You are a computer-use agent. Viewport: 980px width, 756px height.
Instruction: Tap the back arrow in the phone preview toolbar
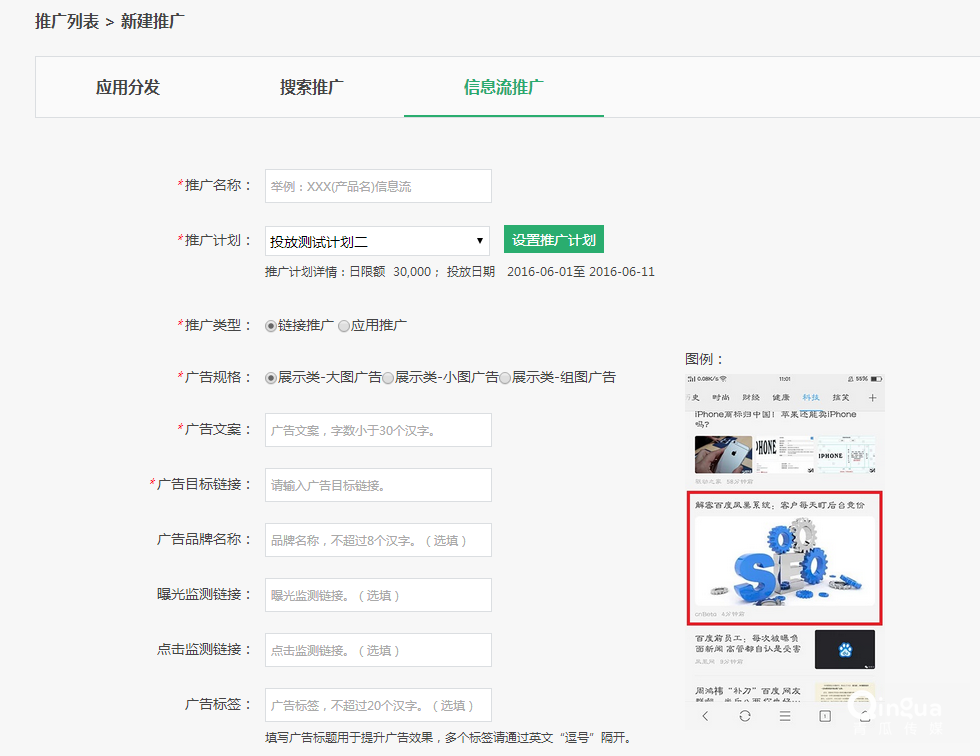click(x=705, y=716)
